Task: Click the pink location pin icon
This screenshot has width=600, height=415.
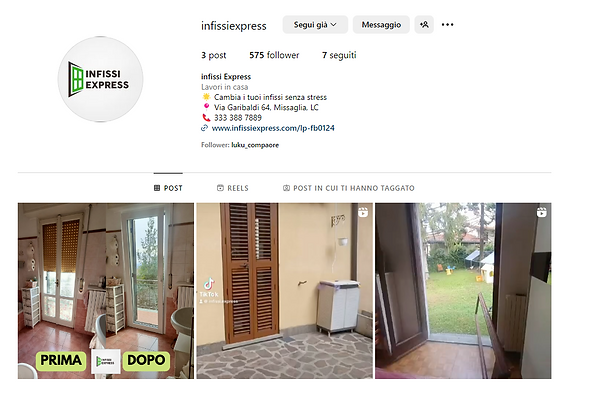Action: click(x=206, y=107)
